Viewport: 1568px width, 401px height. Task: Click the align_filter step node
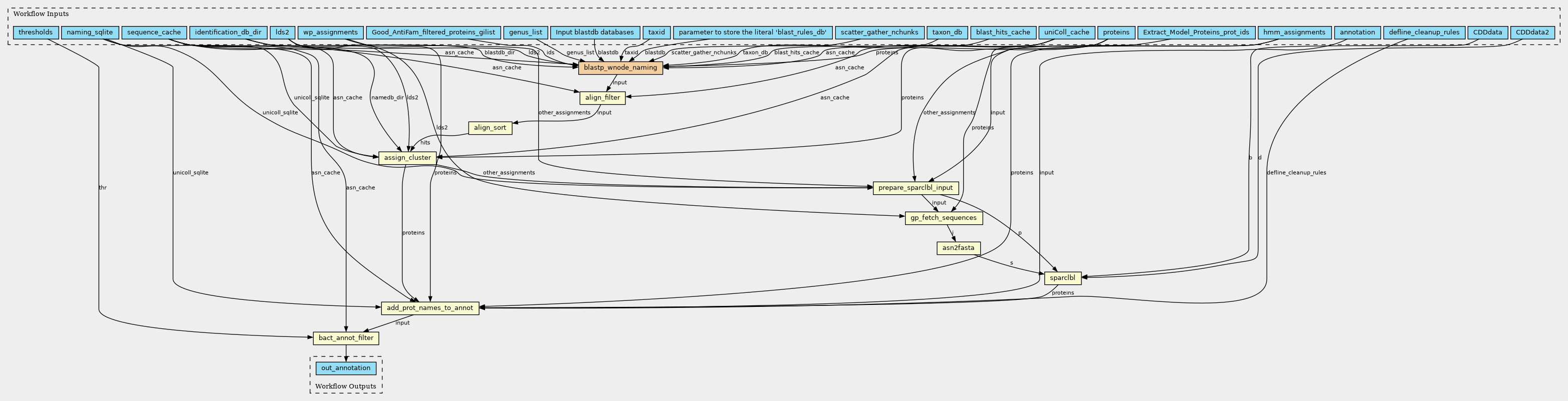[603, 97]
